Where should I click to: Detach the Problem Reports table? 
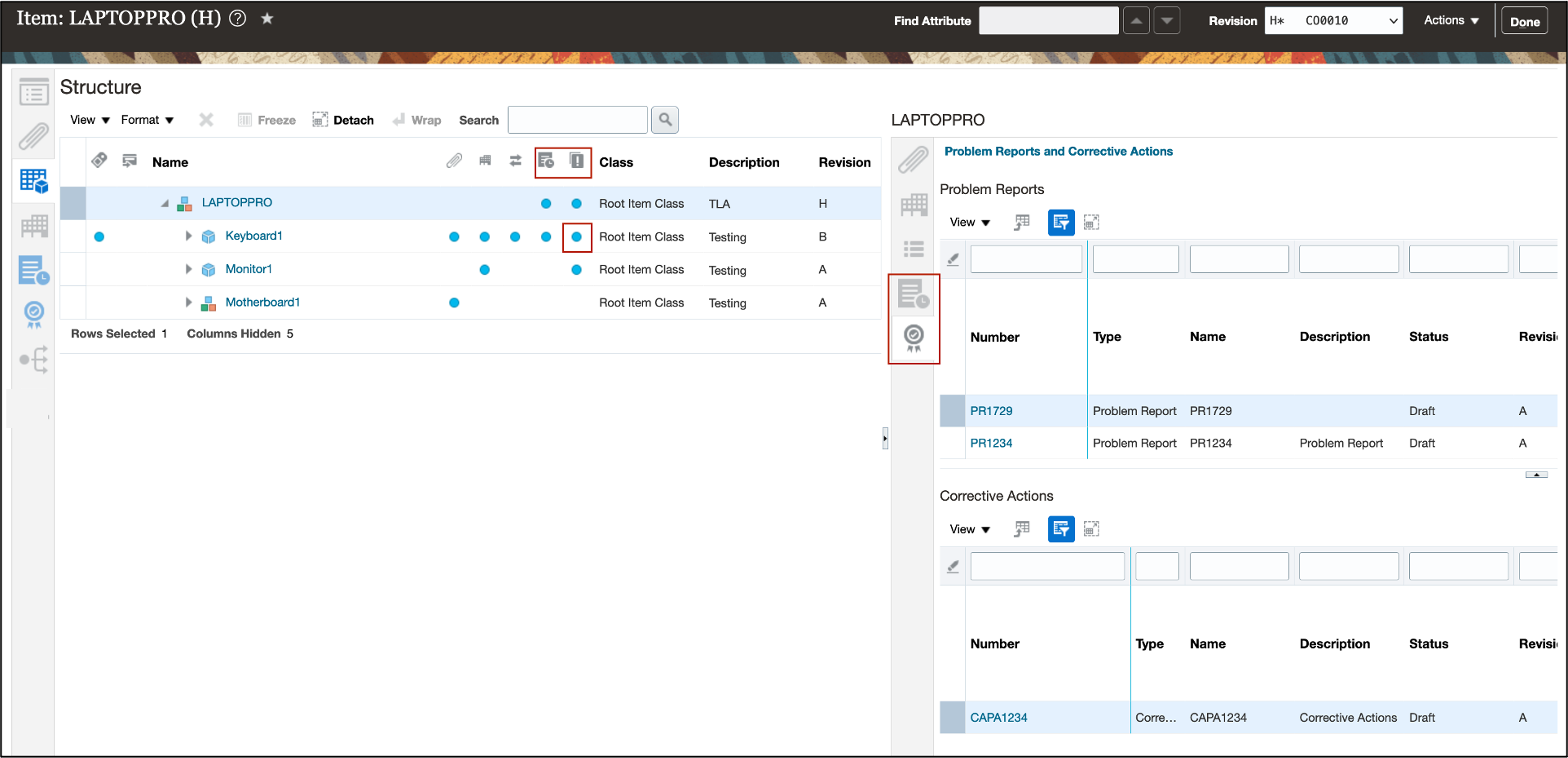click(1091, 222)
